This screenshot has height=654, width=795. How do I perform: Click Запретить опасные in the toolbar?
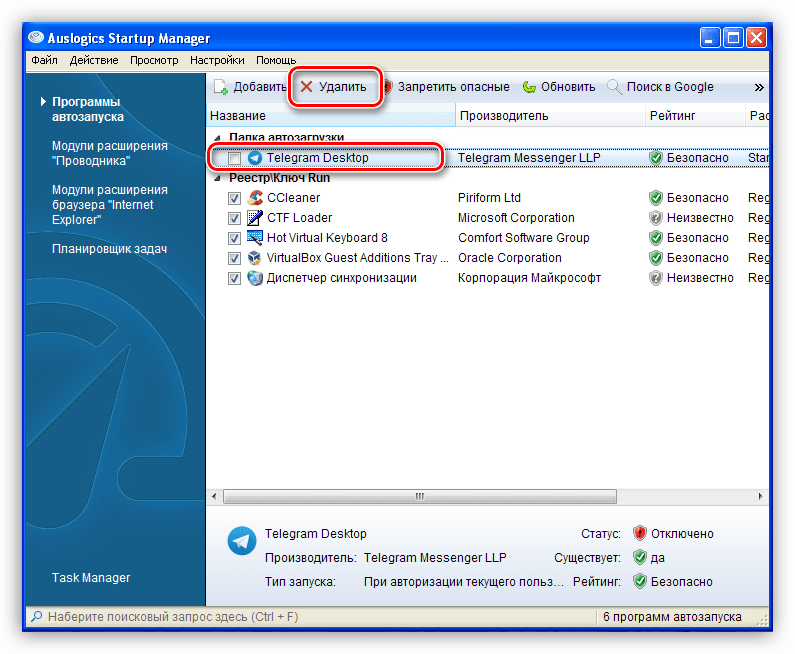point(446,87)
